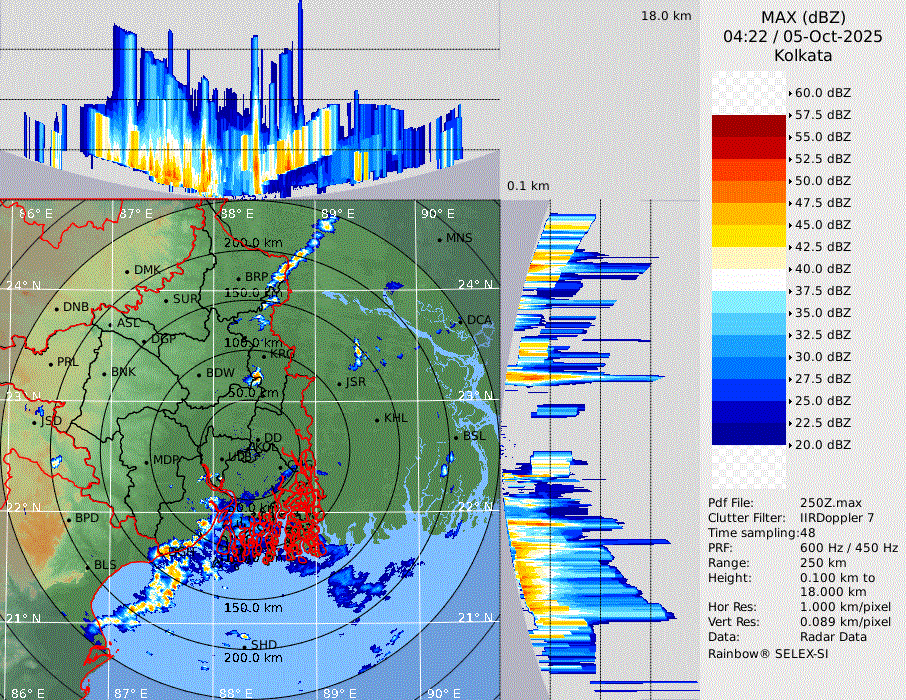
Task: Select the SHD station marker
Action: (245, 634)
